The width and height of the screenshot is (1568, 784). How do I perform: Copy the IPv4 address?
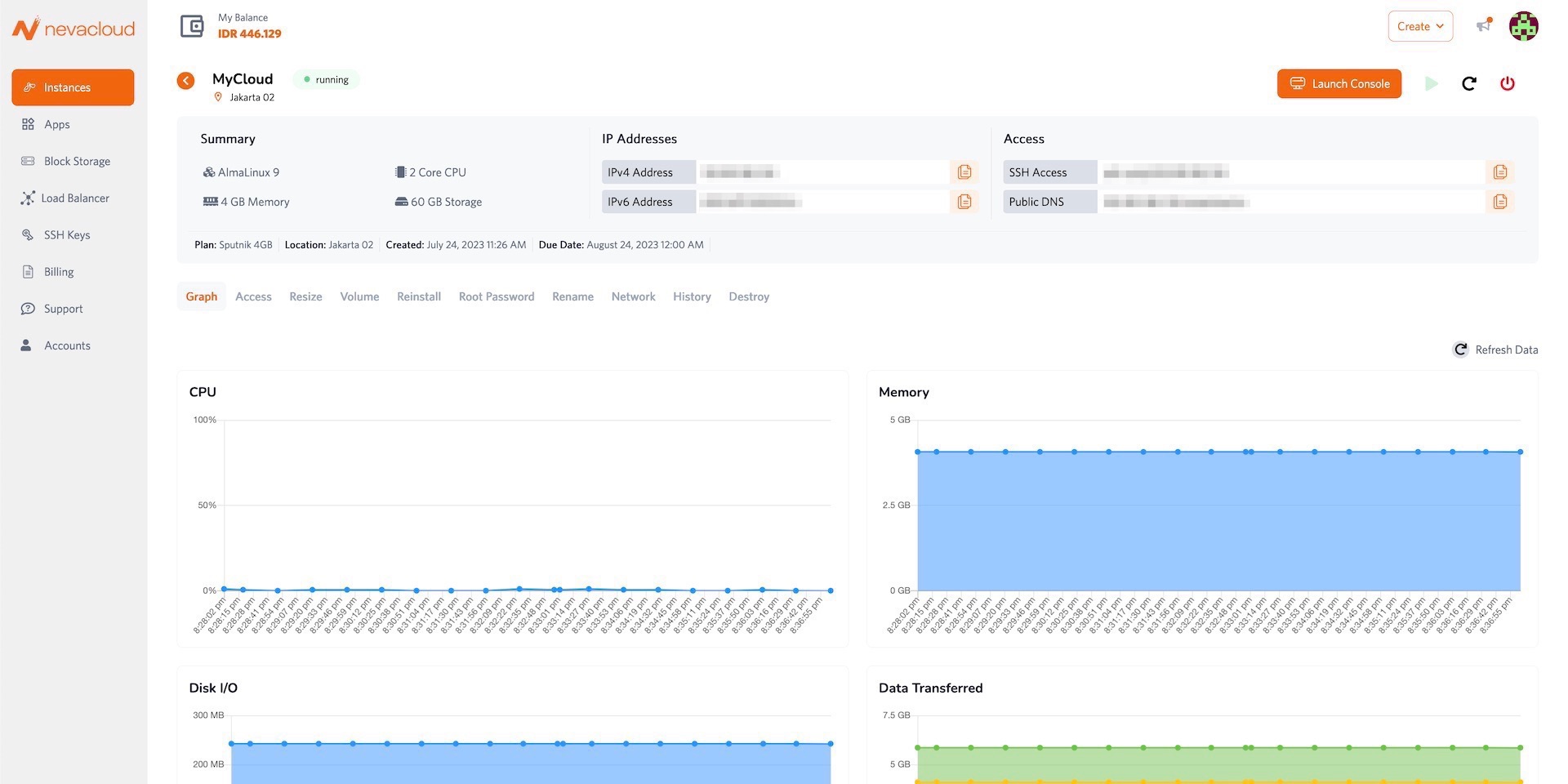964,172
